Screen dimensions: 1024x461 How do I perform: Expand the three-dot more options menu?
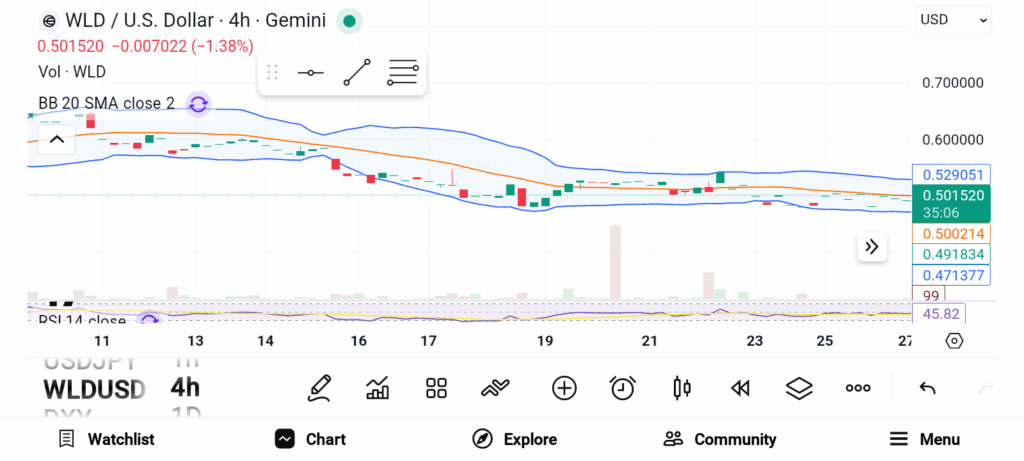(x=858, y=388)
